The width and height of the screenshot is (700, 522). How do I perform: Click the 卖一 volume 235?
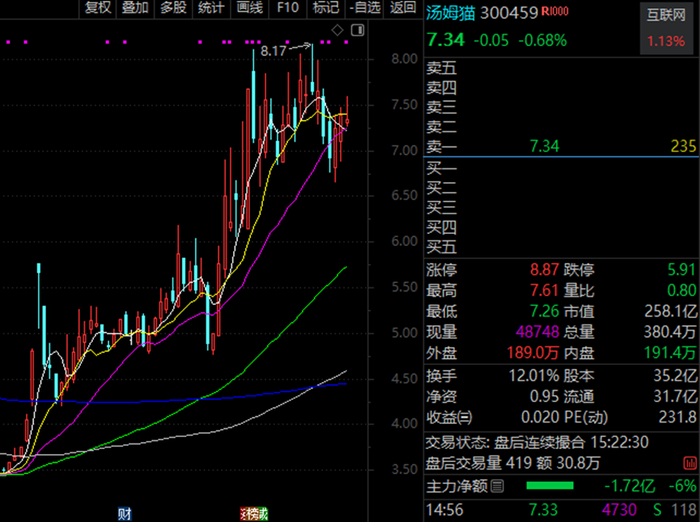(683, 146)
